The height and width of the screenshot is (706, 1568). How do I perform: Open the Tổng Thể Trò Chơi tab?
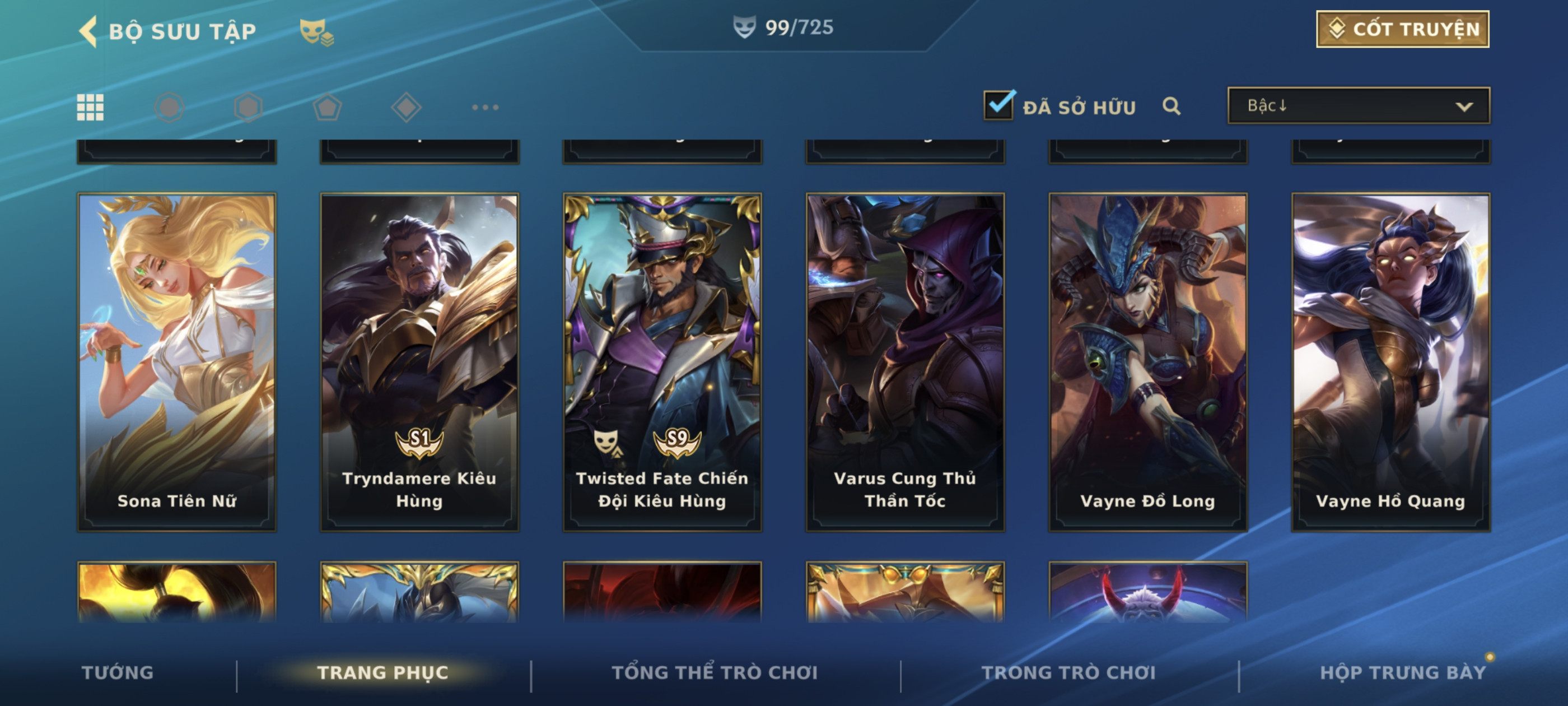click(715, 672)
